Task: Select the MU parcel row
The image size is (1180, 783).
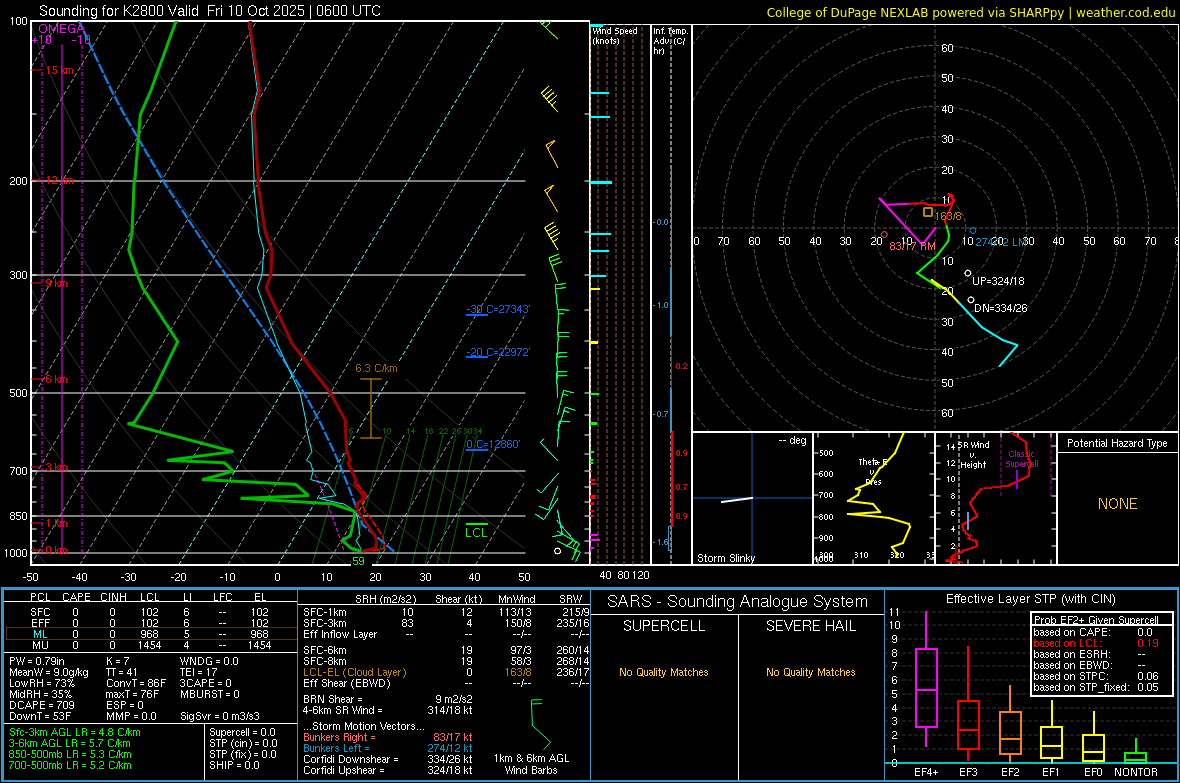Action: pos(150,644)
